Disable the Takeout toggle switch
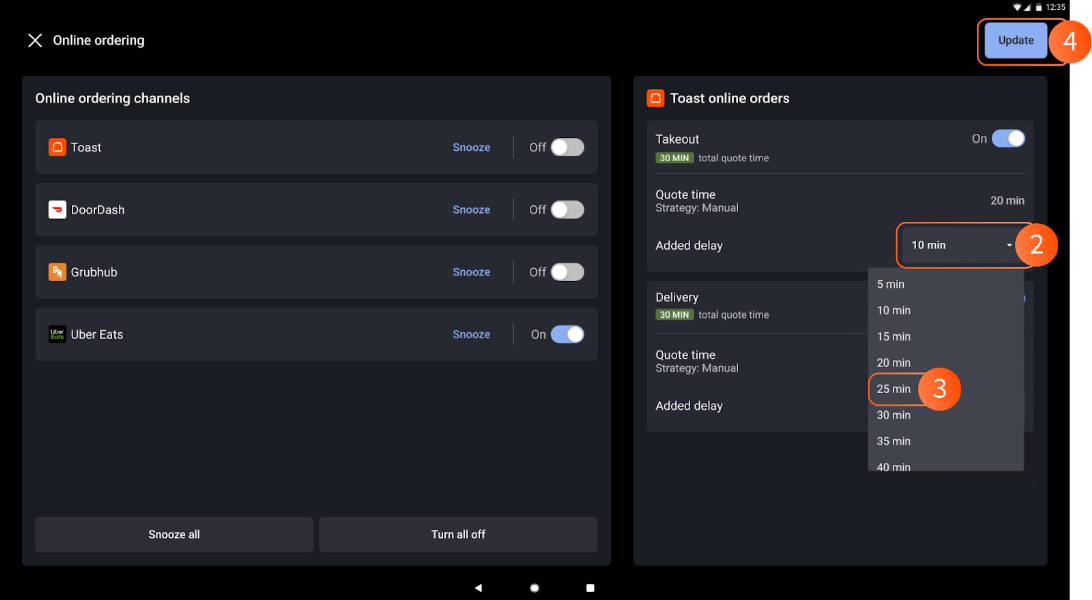 (x=1008, y=139)
